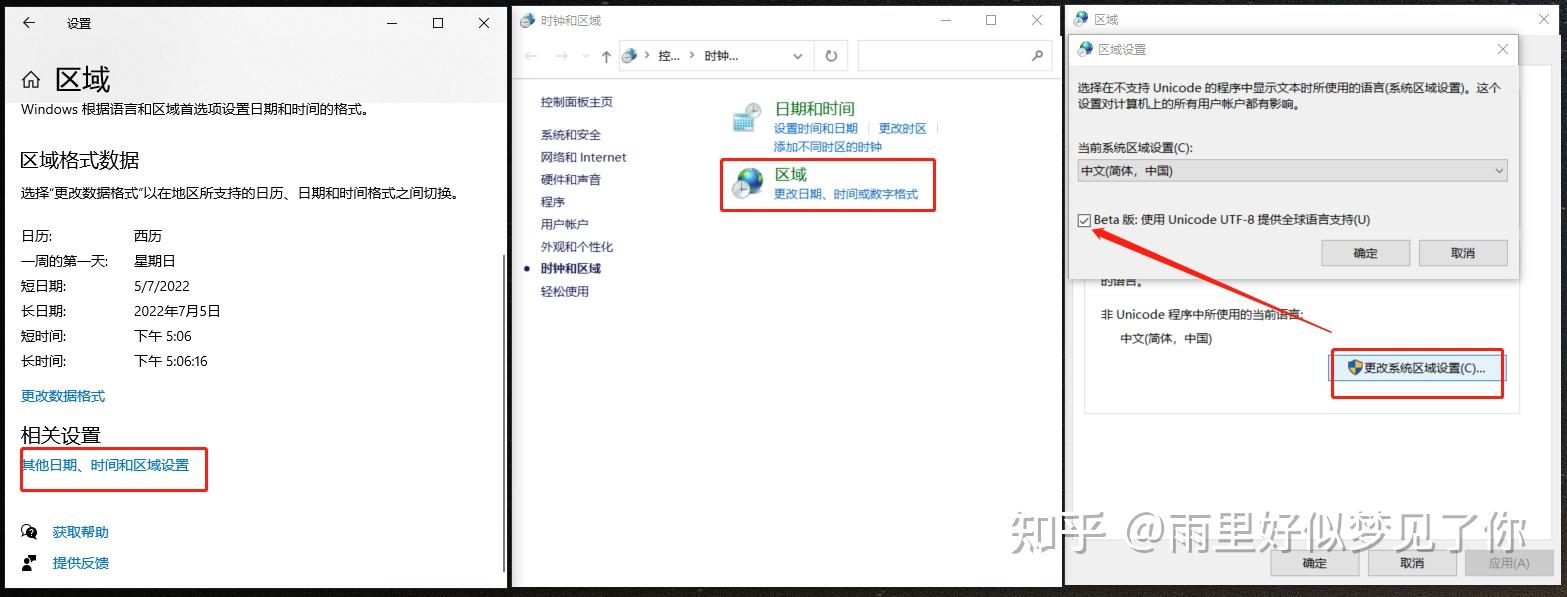
Task: Toggle the Beta Unicode UTF-8 checkbox
Action: pos(1084,220)
